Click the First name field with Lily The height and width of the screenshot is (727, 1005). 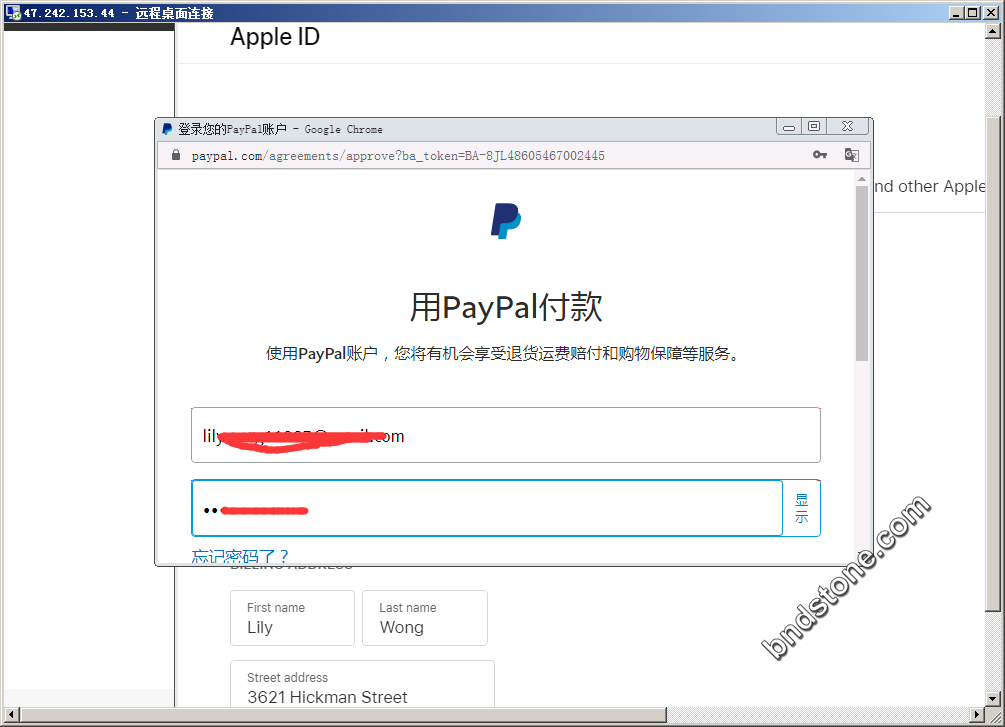[292, 618]
